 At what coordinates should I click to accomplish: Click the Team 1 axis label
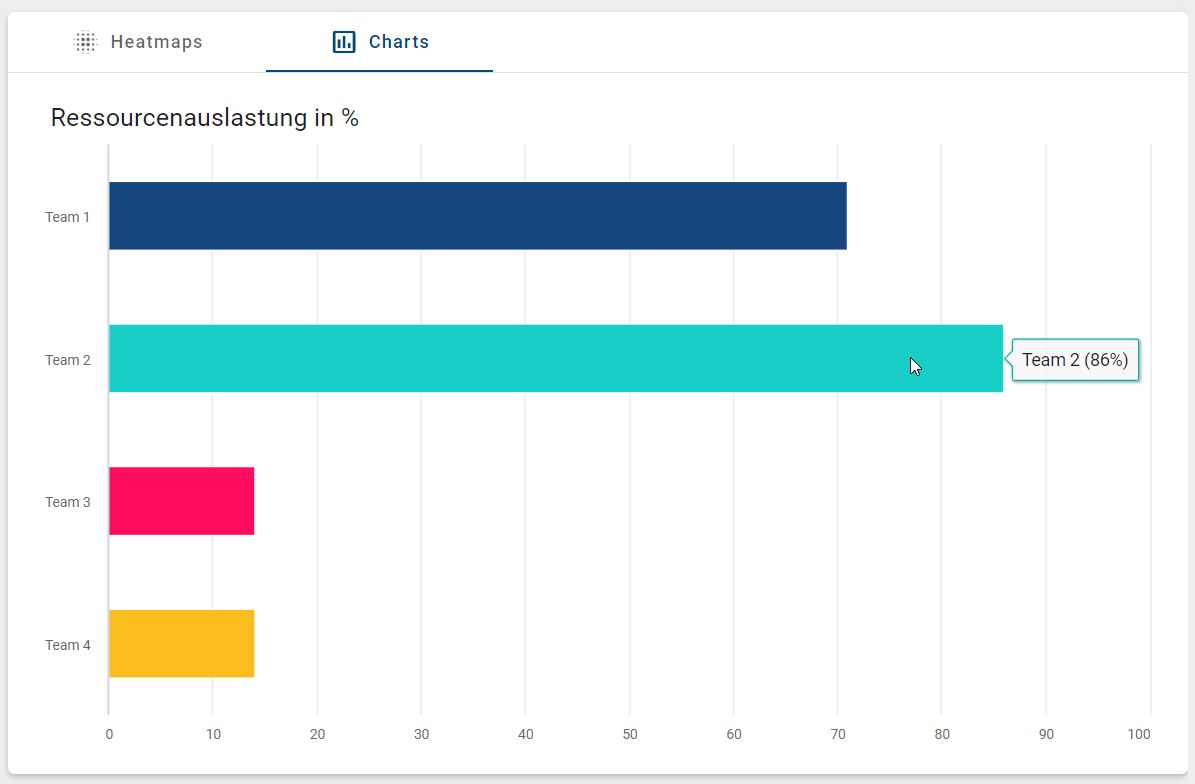tap(67, 216)
